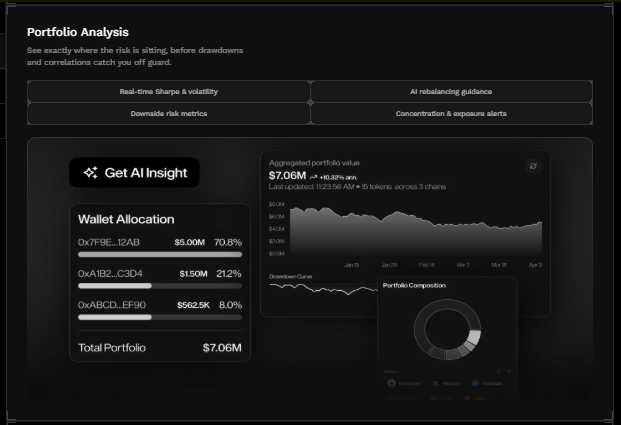The height and width of the screenshot is (425, 621).
Task: Click wallet address 0xABCD...EF90
Action: [112, 305]
